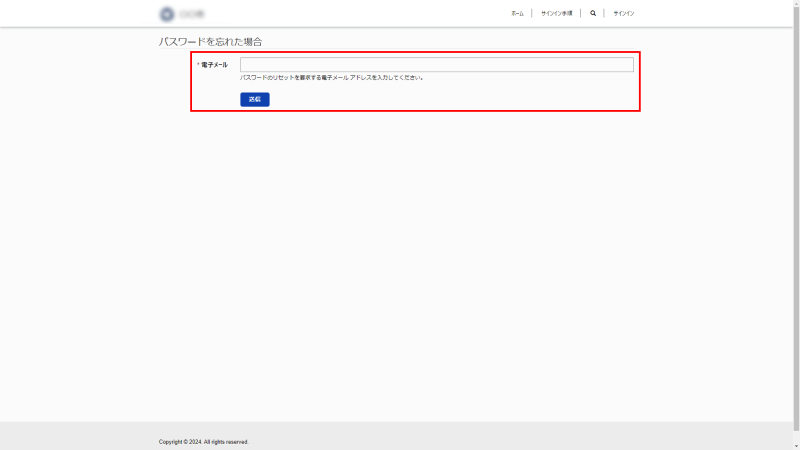Go to ホーム in top navigation
The width and height of the screenshot is (800, 450).
point(517,14)
